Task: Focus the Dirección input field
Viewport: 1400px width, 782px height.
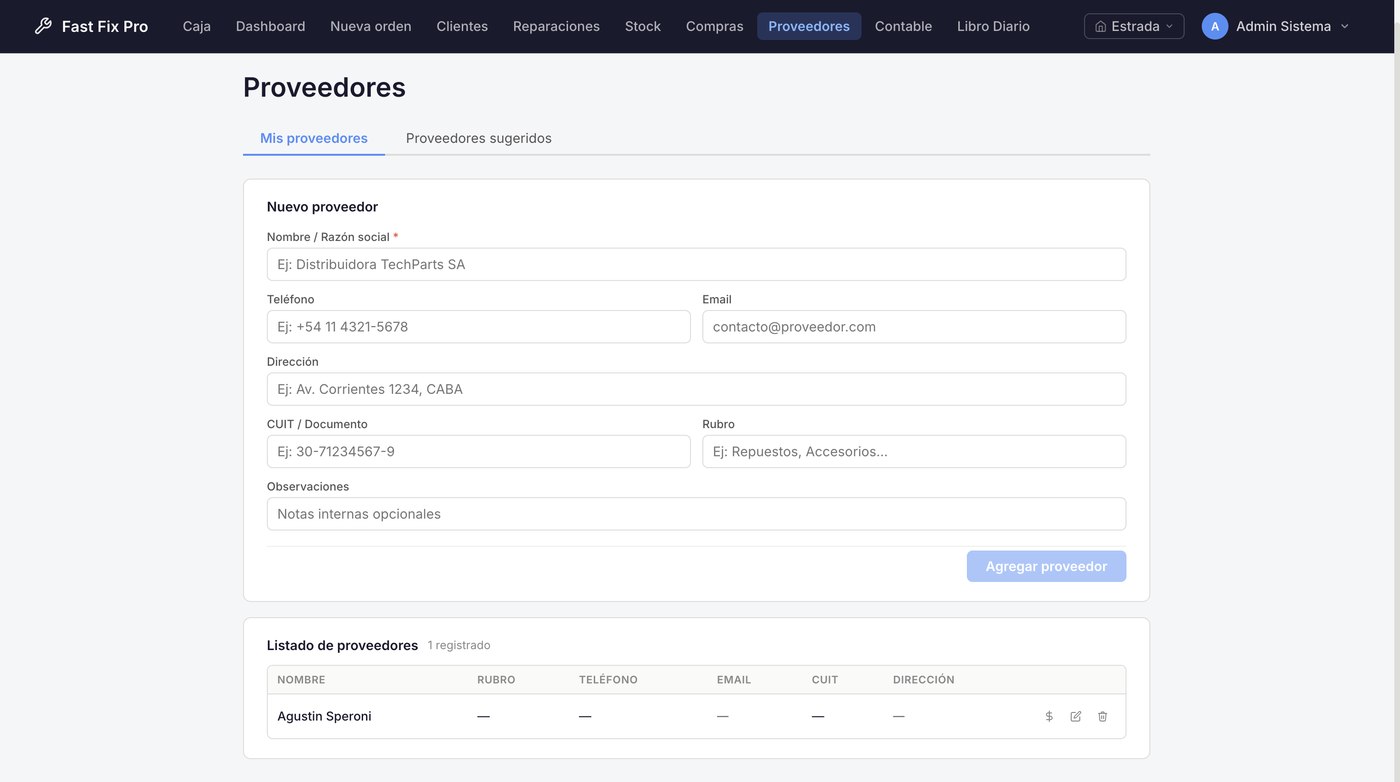Action: pyautogui.click(x=696, y=389)
